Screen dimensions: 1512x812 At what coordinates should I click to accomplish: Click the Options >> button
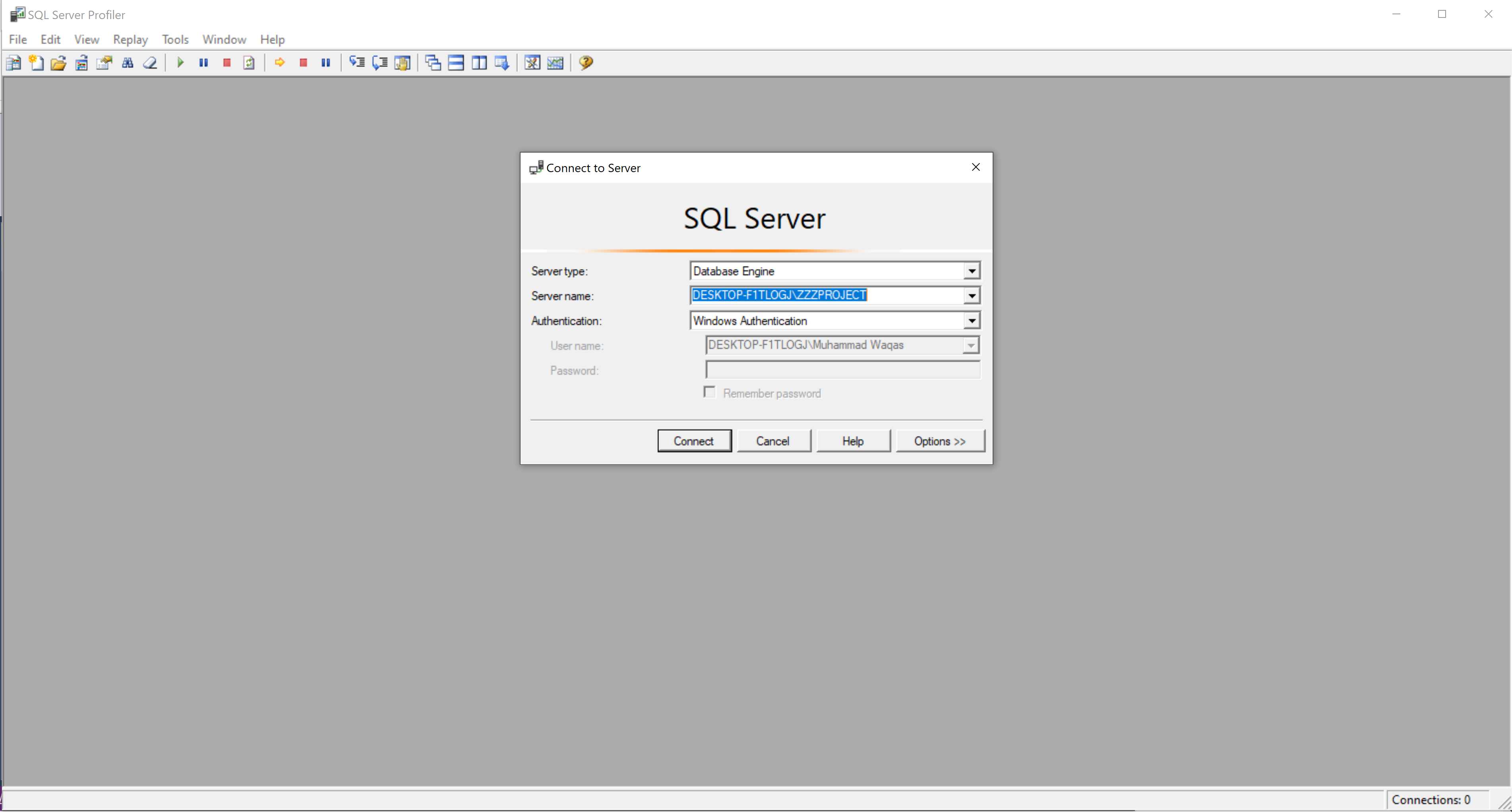pos(939,441)
